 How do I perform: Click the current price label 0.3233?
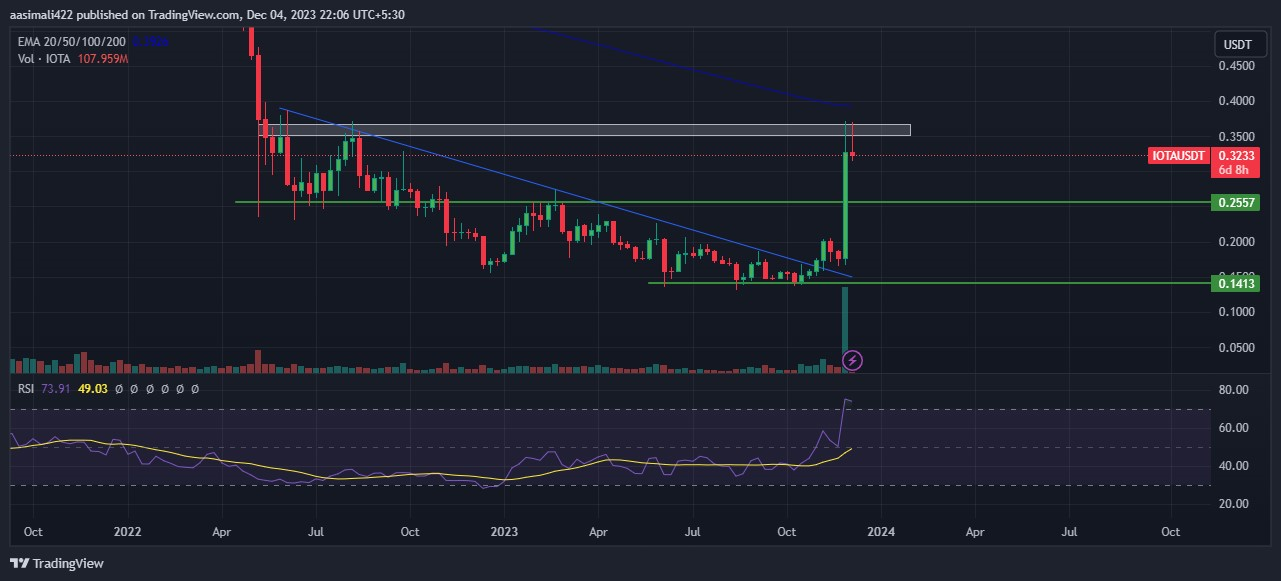click(1237, 156)
